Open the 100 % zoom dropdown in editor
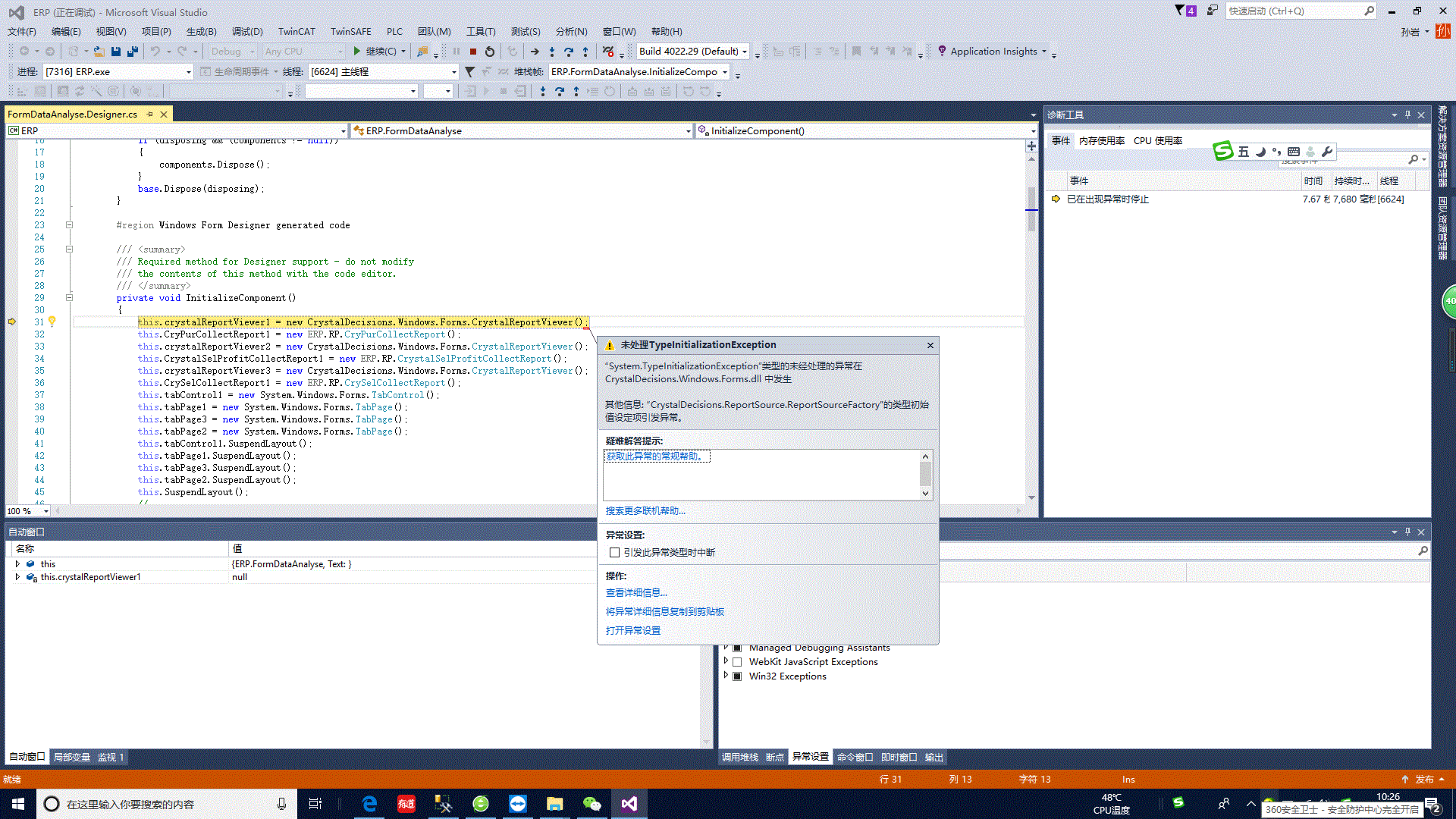The height and width of the screenshot is (819, 1456). (28, 511)
